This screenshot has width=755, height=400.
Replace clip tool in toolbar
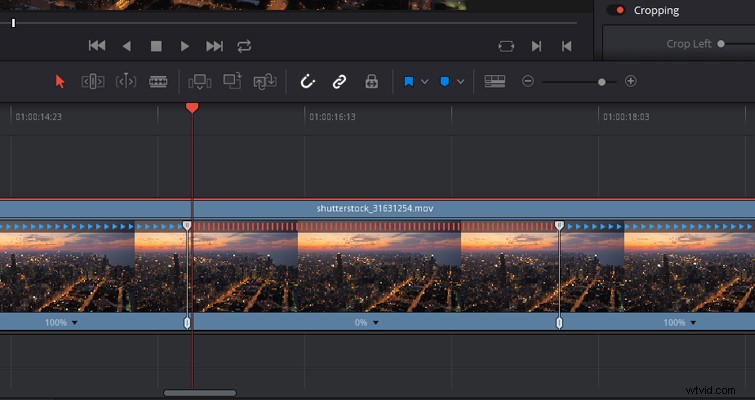pyautogui.click(x=265, y=81)
